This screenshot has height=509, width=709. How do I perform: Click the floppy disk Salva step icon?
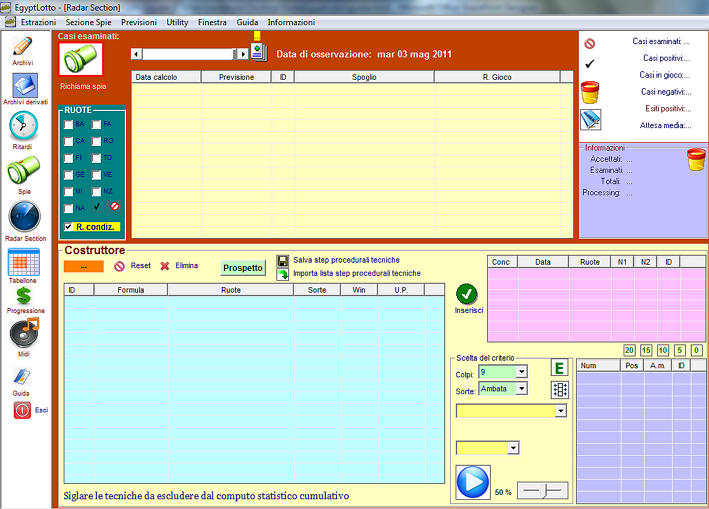[x=283, y=261]
